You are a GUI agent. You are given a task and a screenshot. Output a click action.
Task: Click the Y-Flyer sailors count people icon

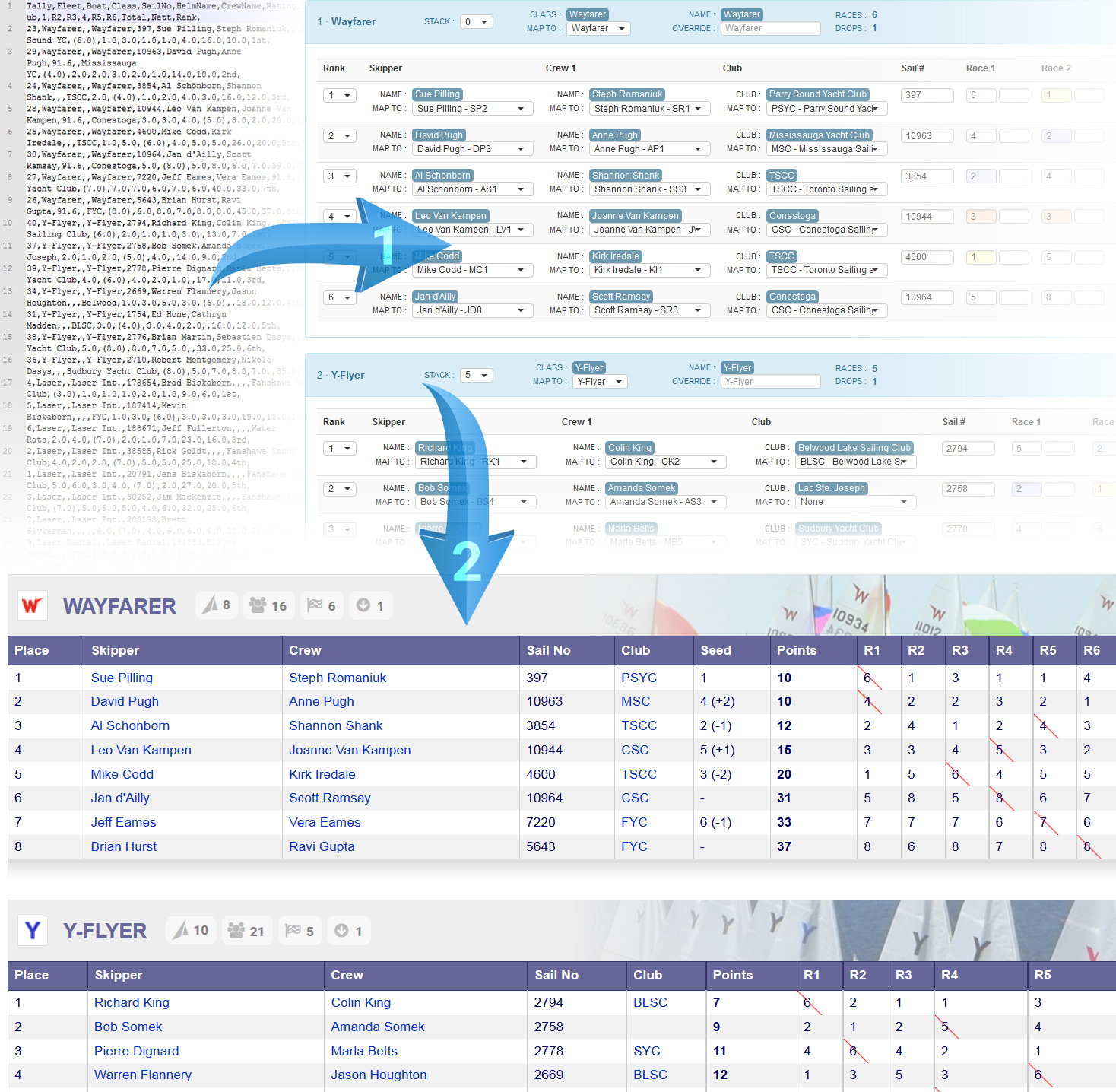coord(236,930)
